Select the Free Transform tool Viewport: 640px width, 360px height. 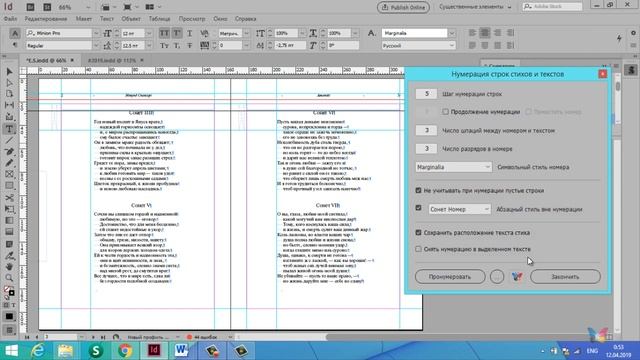coord(9,209)
